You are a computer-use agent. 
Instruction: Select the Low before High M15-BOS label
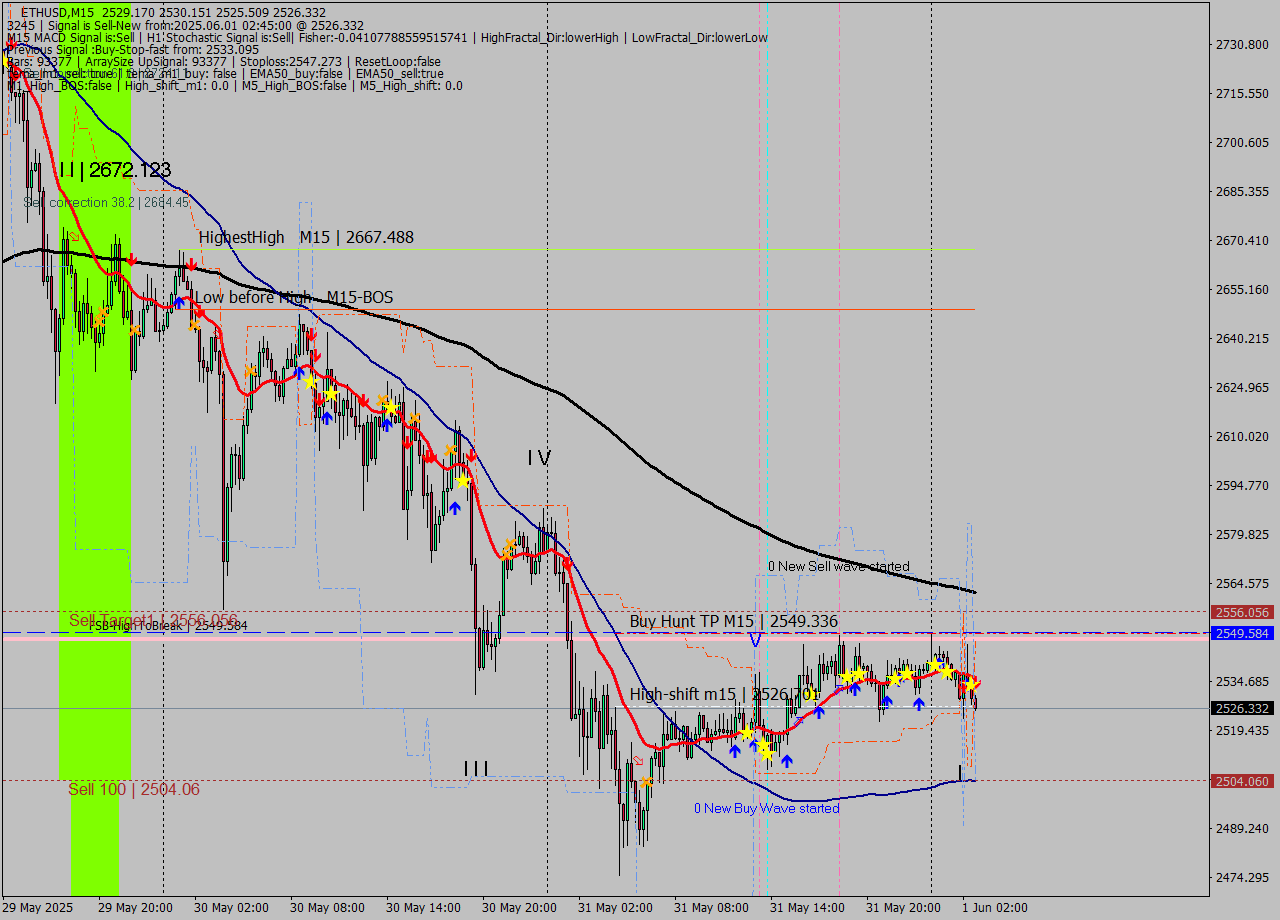(x=294, y=298)
